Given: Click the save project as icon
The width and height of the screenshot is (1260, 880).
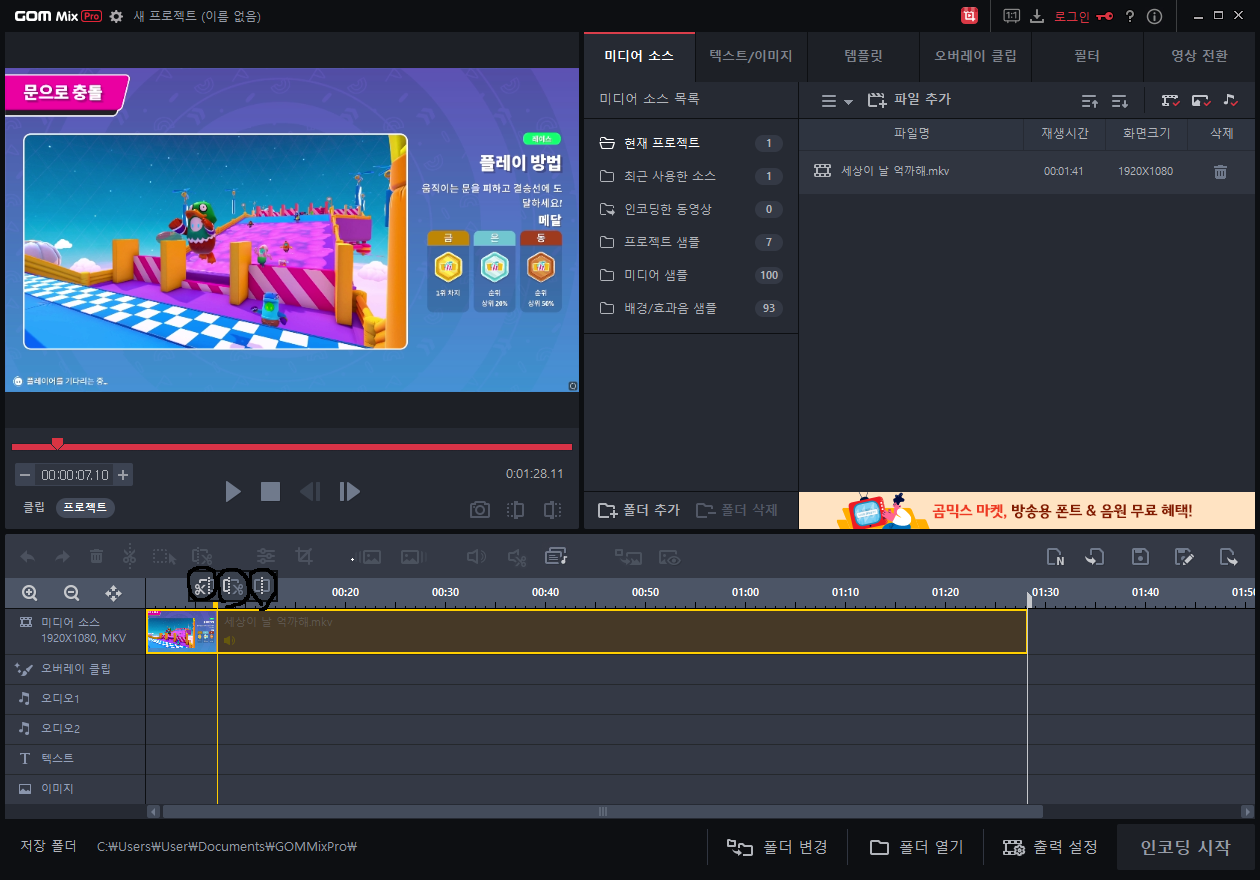Looking at the screenshot, I should click(x=1185, y=557).
